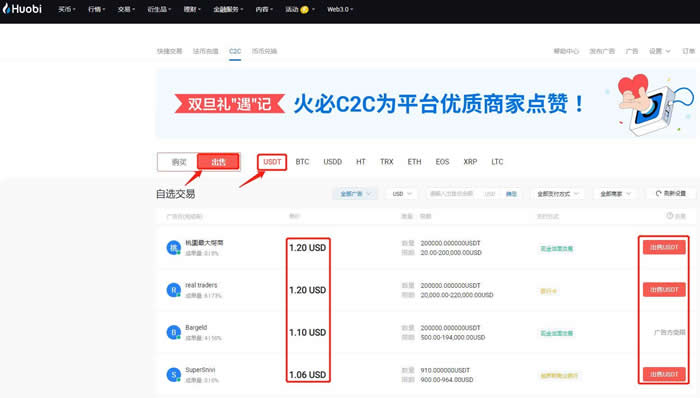Open the SuperSnivi merchant name

click(200, 370)
